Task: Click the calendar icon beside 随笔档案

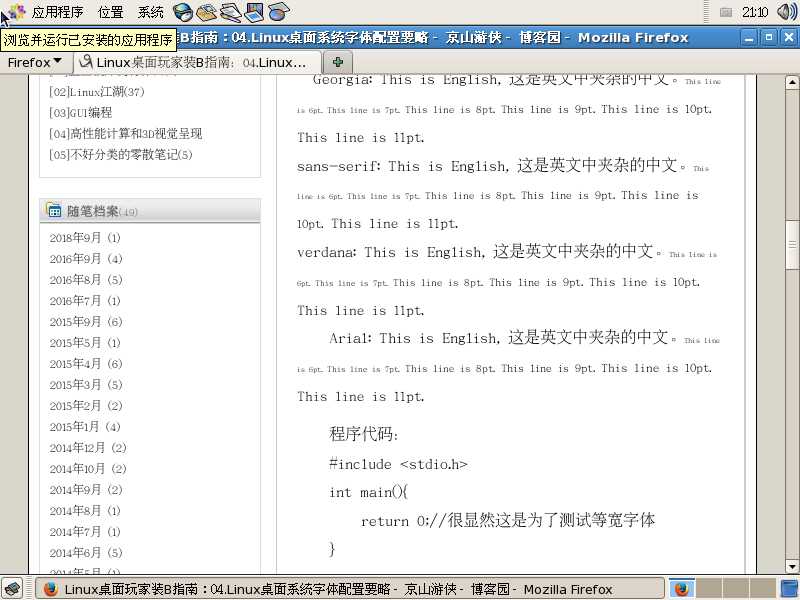Action: pos(54,210)
